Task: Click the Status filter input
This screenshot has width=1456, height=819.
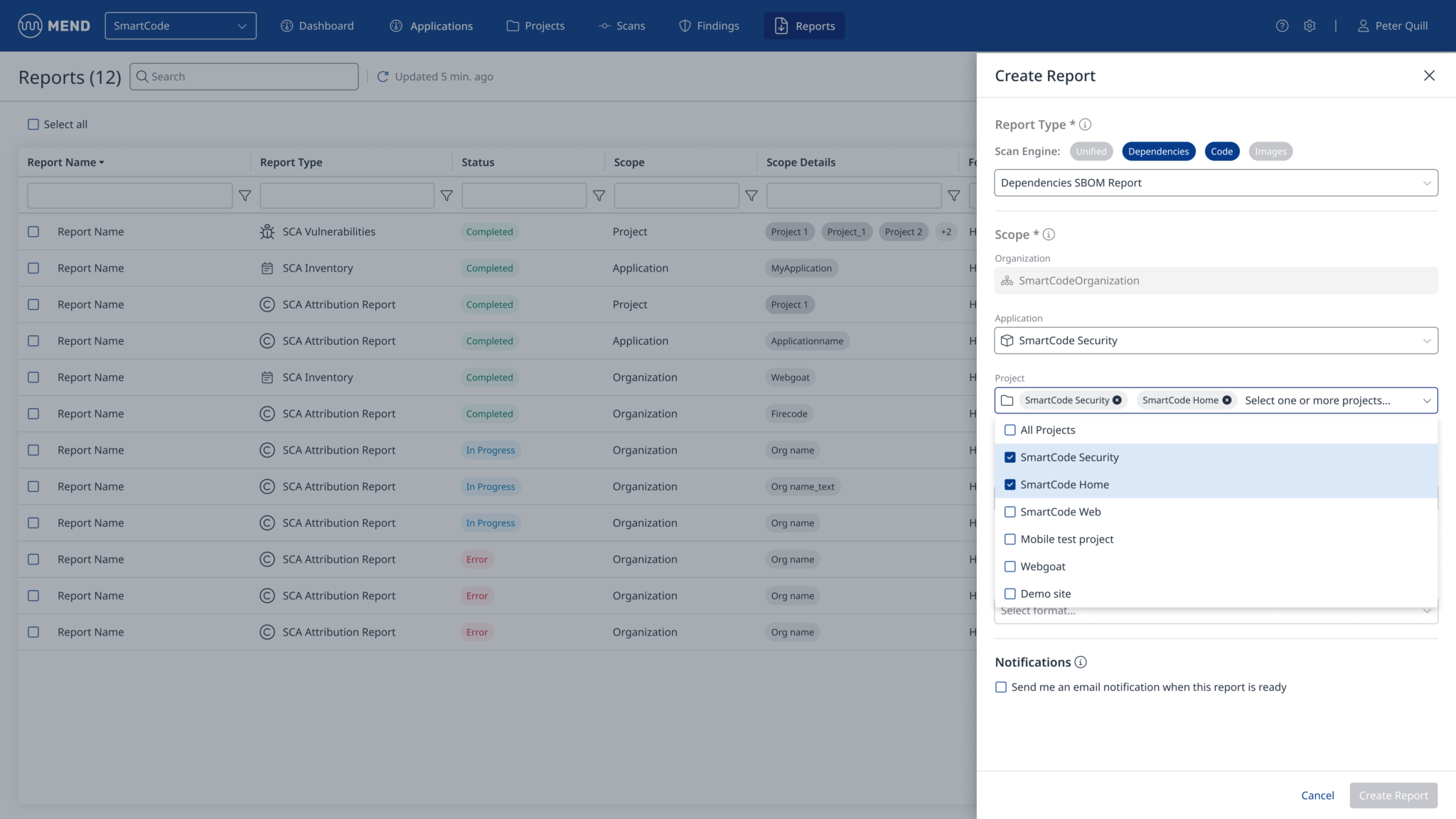Action: point(524,196)
